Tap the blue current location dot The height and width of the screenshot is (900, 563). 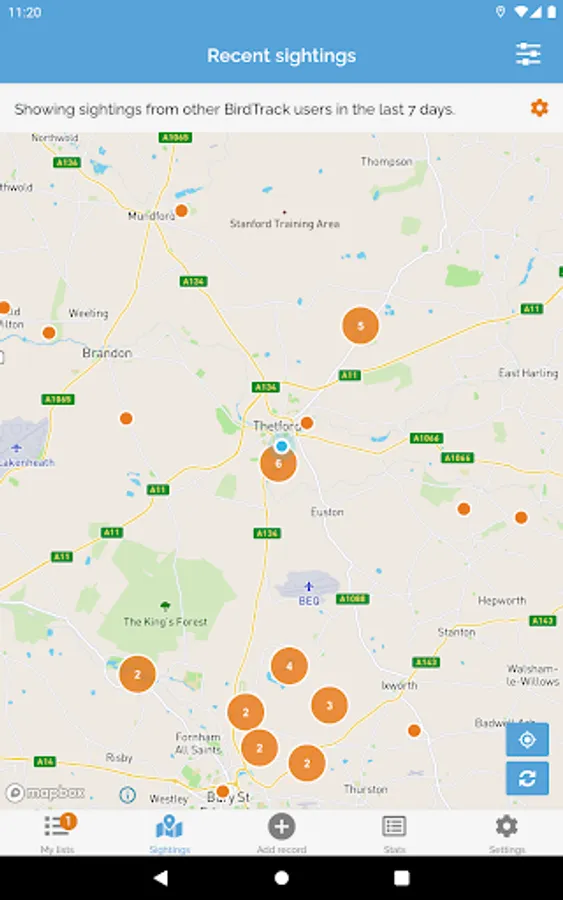pyautogui.click(x=281, y=446)
